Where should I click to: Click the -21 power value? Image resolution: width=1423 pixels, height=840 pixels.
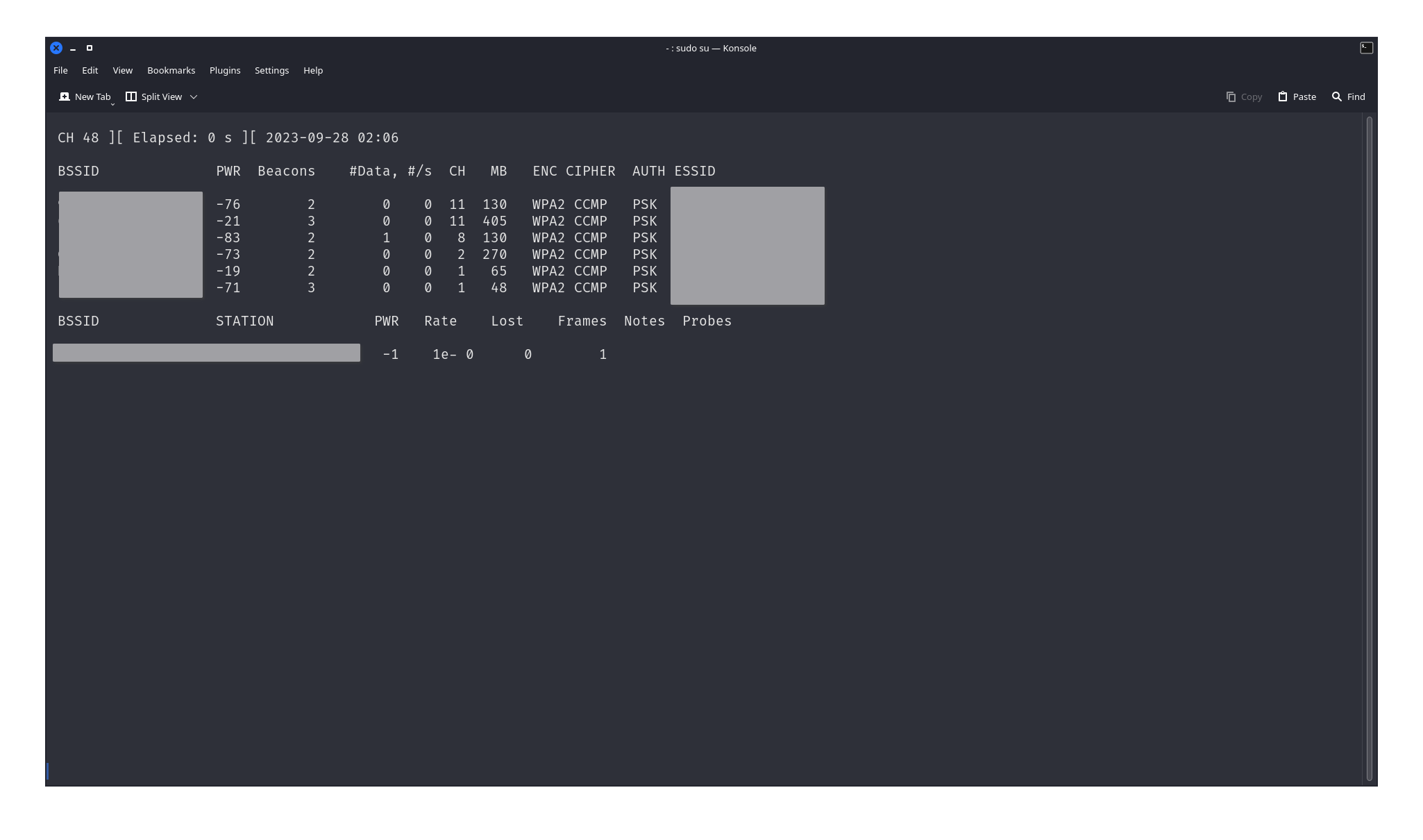[x=228, y=221]
